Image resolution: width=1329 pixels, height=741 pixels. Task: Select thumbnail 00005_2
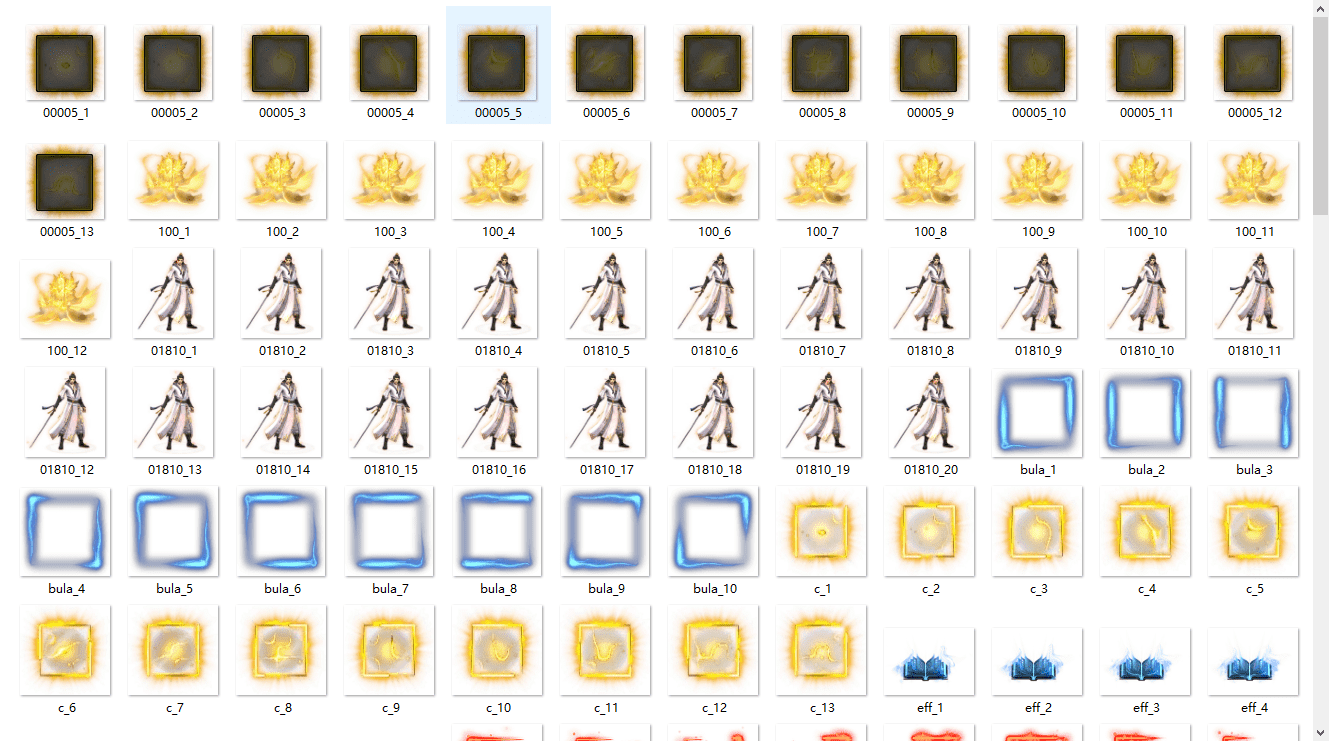(173, 63)
